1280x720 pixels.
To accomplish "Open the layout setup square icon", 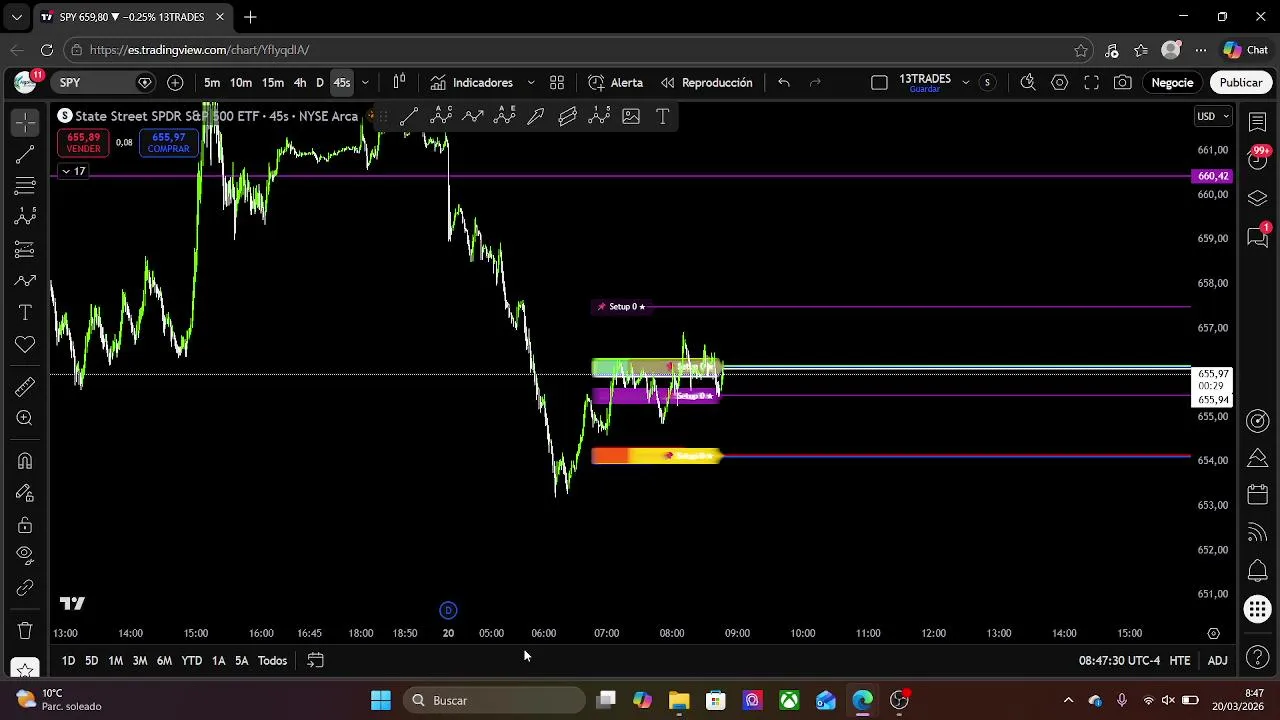I will (x=879, y=83).
